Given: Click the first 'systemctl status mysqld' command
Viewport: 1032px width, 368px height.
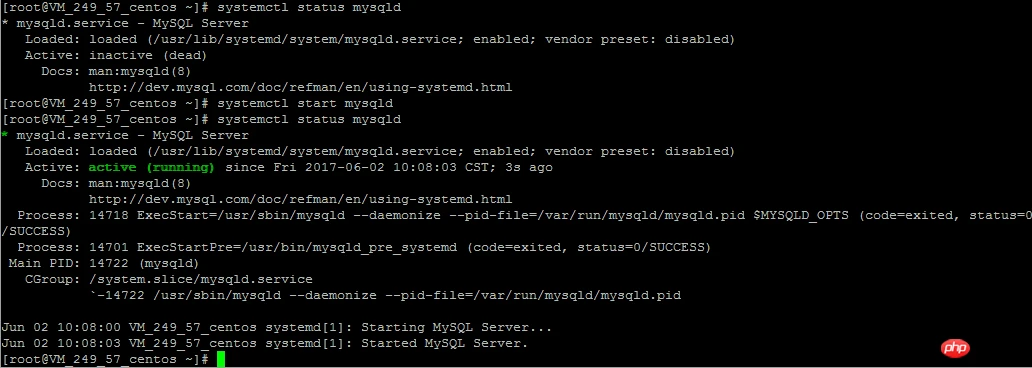Looking at the screenshot, I should click(309, 7).
